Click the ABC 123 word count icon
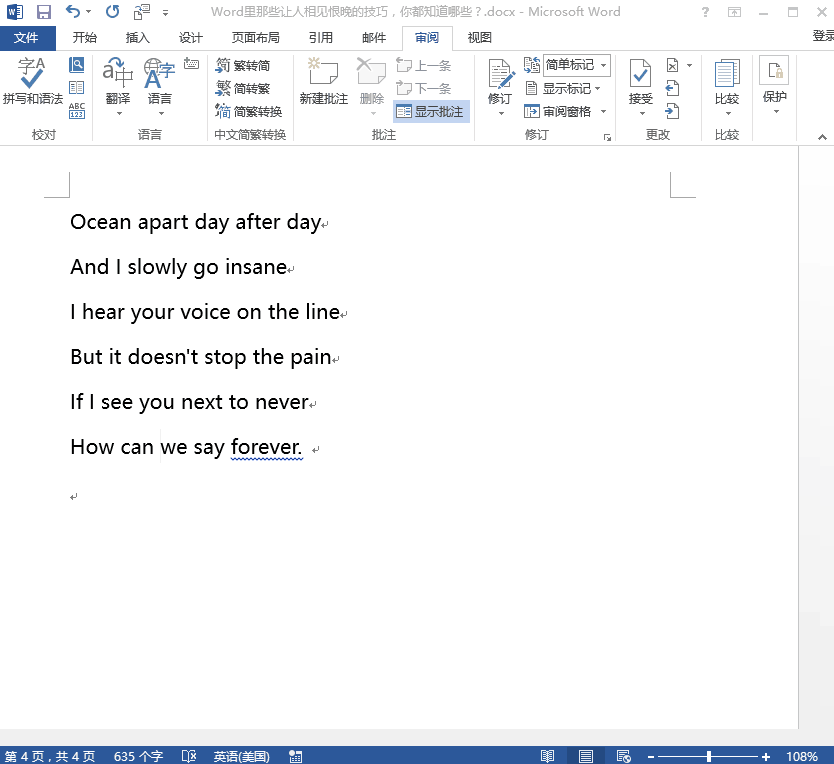This screenshot has width=834, height=764. (x=77, y=110)
